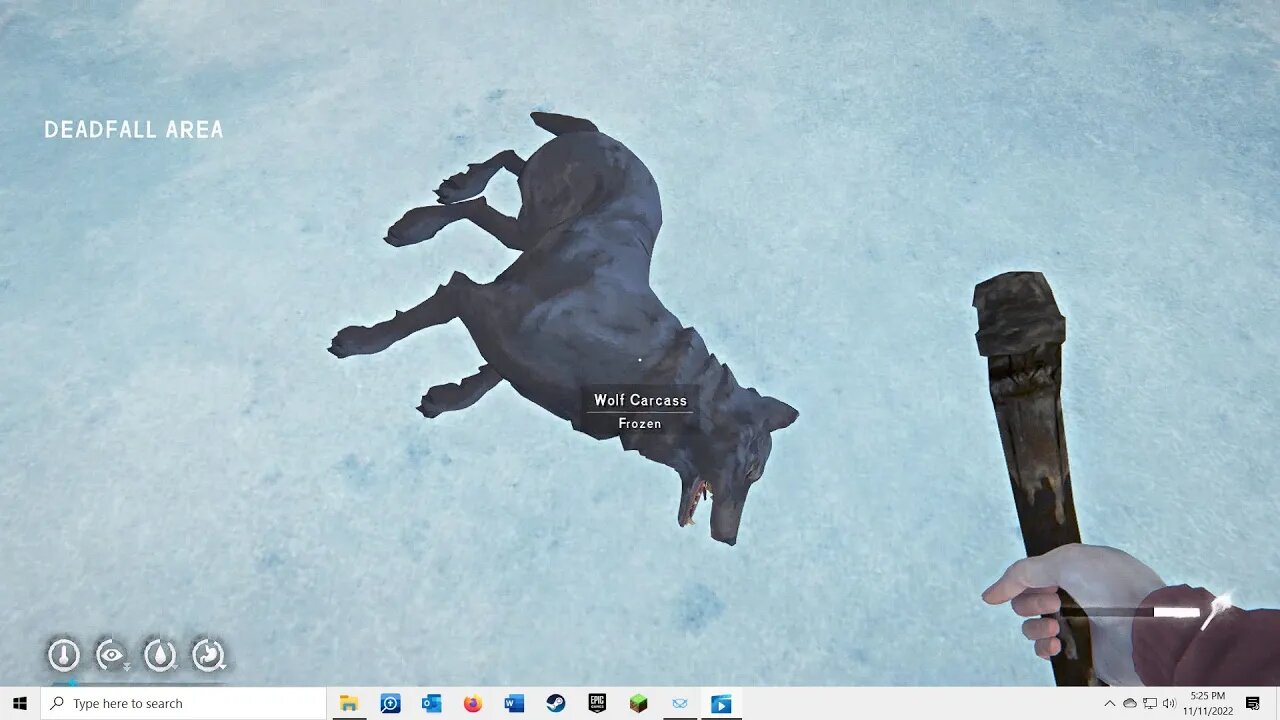Click the thirst water-drop status icon
This screenshot has width=1280, height=720.
coord(160,655)
